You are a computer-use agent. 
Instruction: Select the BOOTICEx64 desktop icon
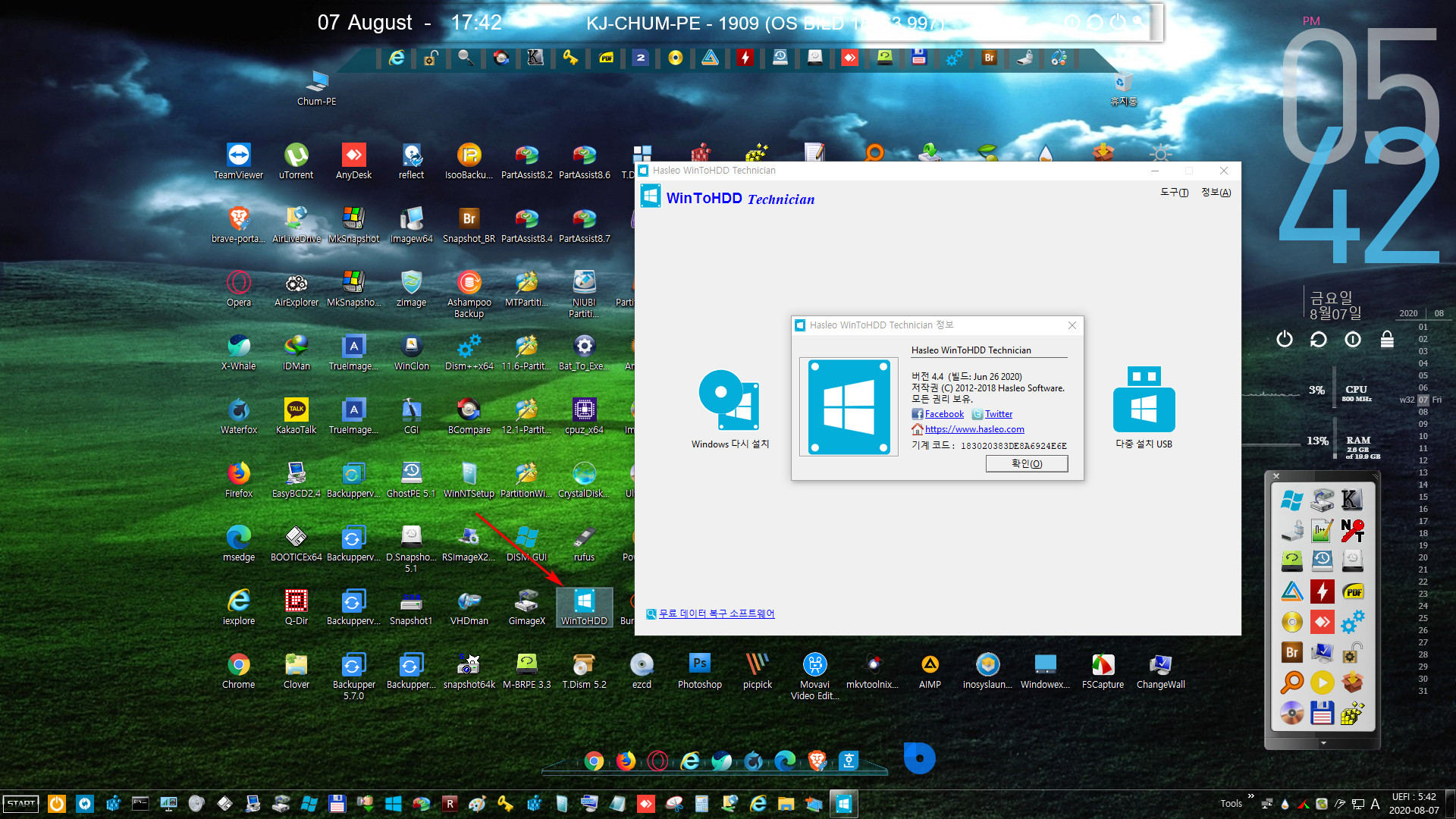point(296,544)
